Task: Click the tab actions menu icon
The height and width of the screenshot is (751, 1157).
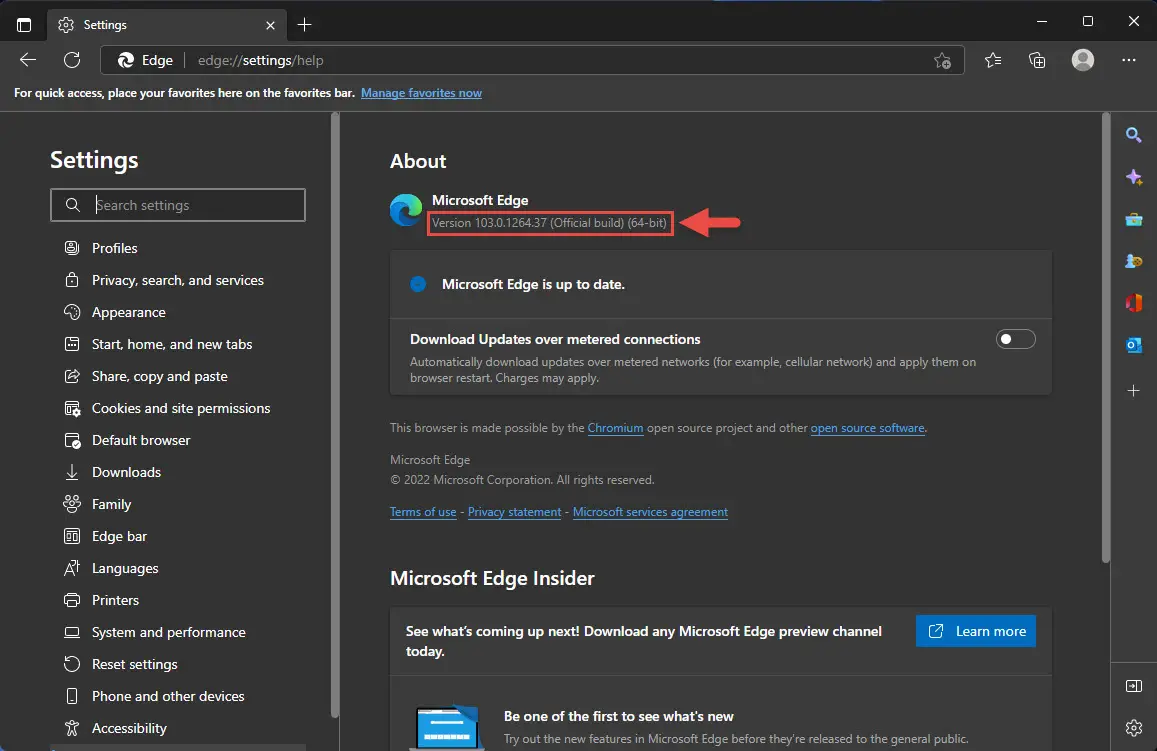Action: point(24,25)
